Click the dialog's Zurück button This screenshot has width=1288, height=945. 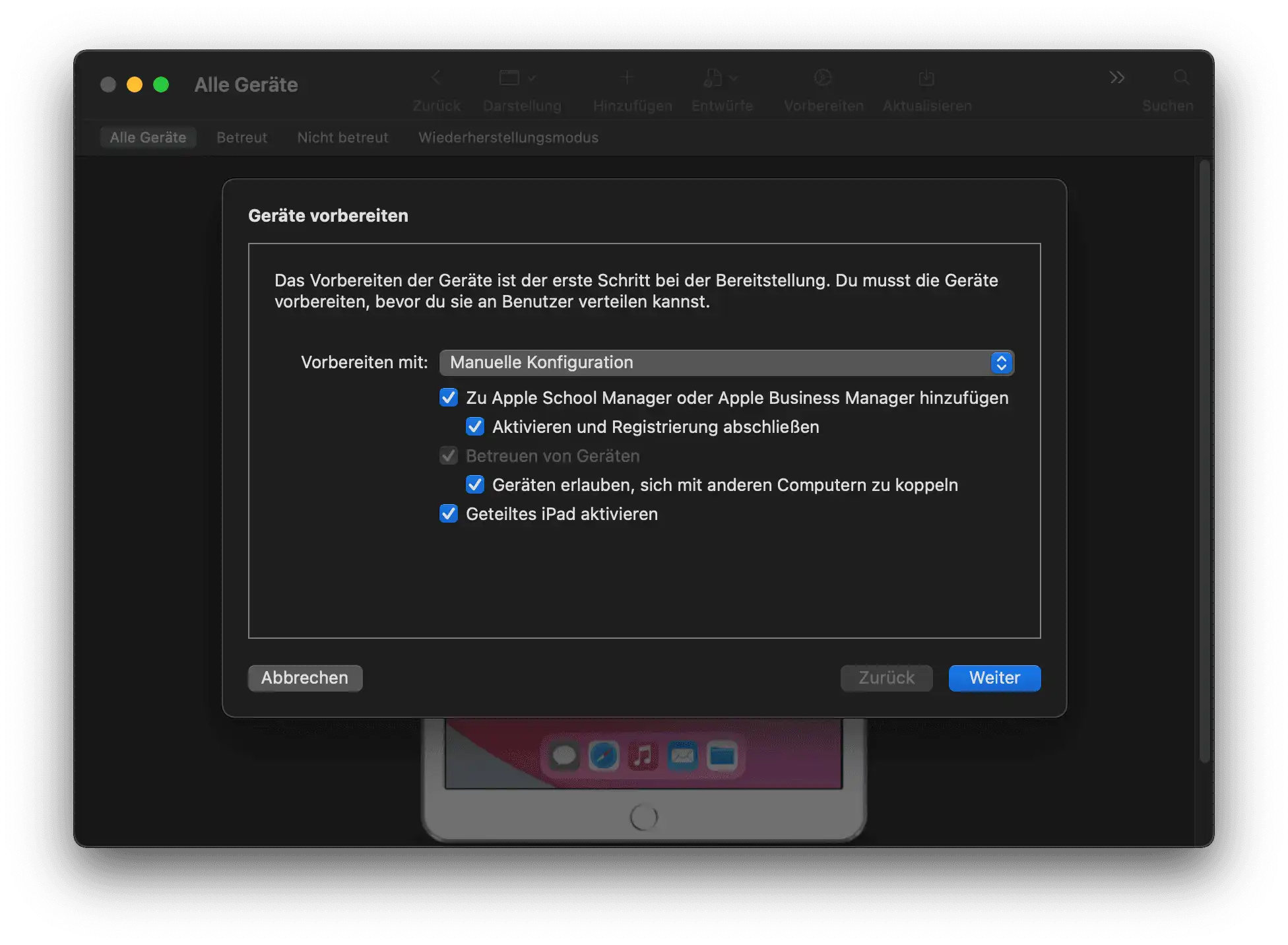[x=886, y=678]
